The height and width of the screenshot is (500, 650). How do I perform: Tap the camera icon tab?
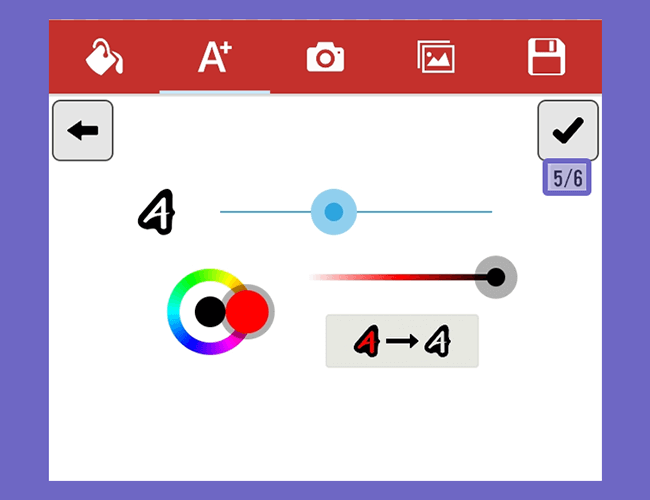click(x=325, y=57)
